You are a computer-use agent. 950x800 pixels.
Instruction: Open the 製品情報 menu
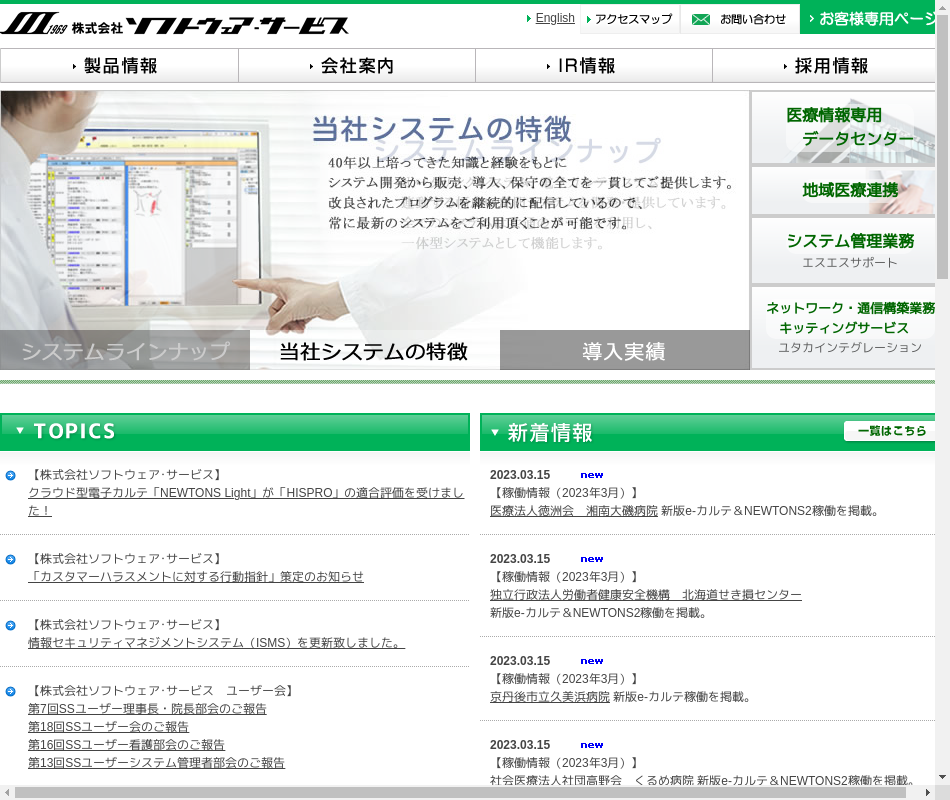[119, 65]
